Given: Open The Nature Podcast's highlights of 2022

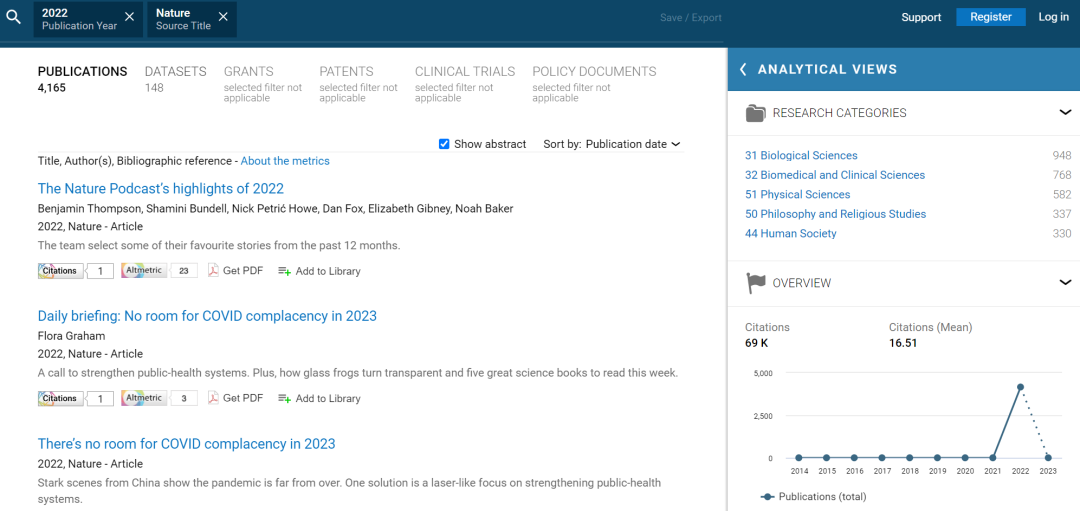Looking at the screenshot, I should tap(160, 189).
